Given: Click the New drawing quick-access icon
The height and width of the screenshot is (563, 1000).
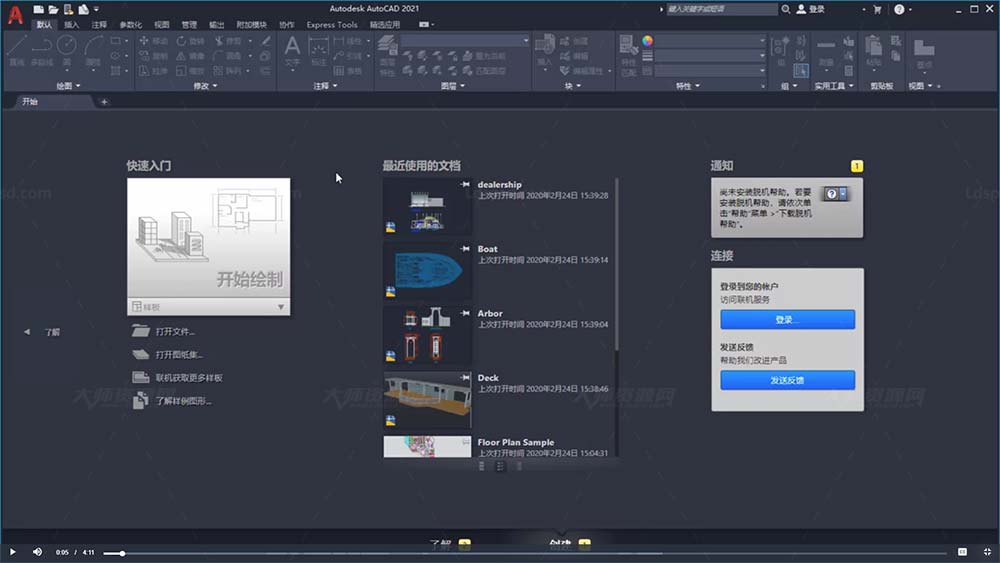Looking at the screenshot, I should (x=39, y=9).
